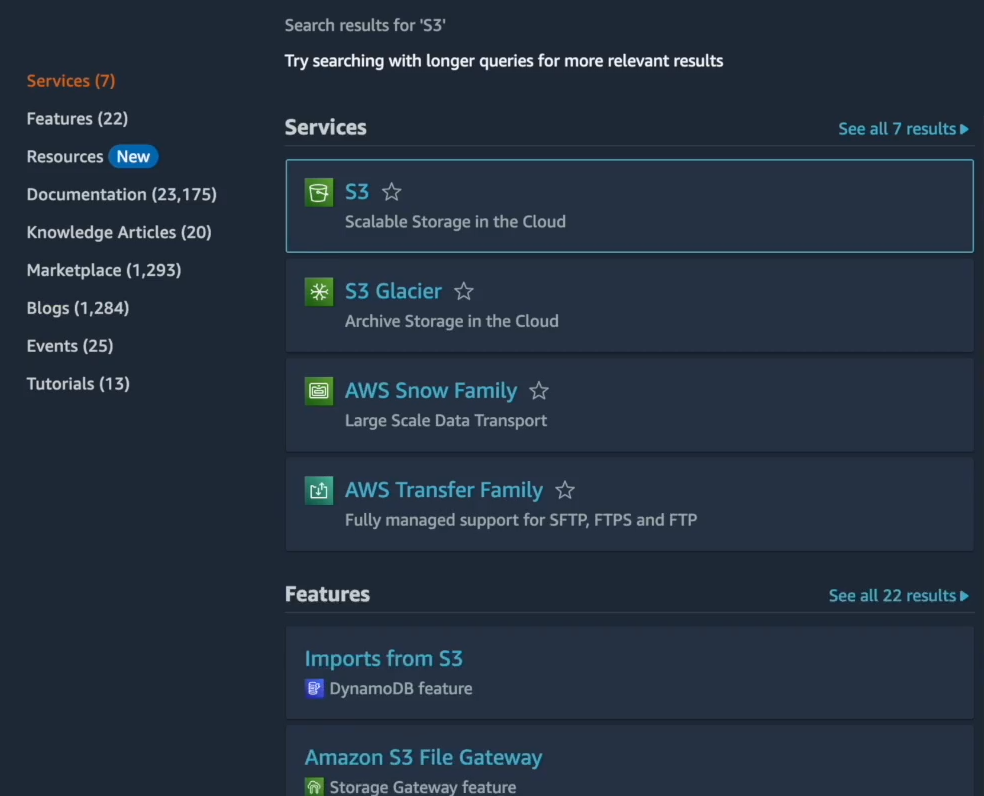Click the S3 Glacier snowflake icon
984x796 pixels.
tap(318, 291)
